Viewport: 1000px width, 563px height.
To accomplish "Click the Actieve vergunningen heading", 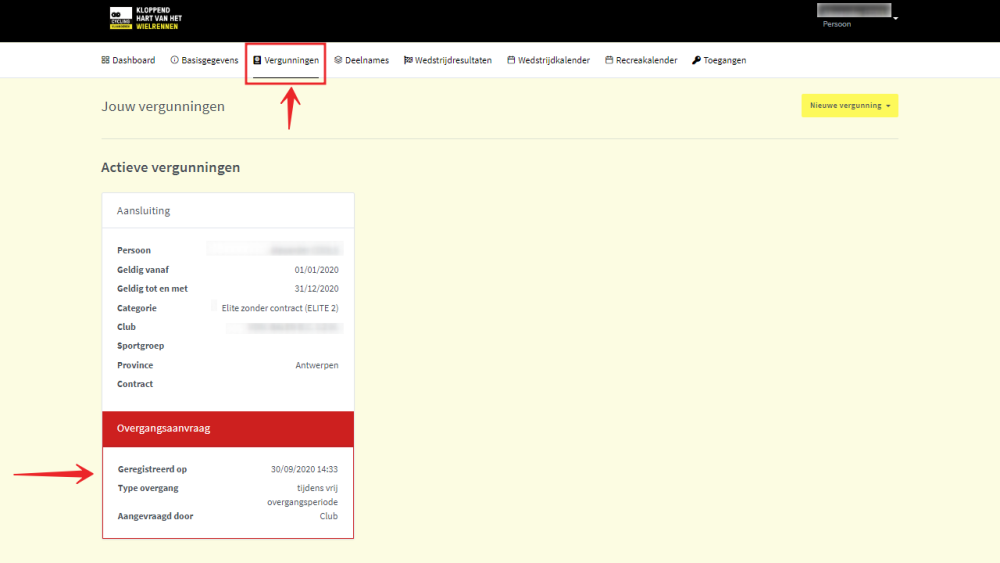I will [x=171, y=167].
